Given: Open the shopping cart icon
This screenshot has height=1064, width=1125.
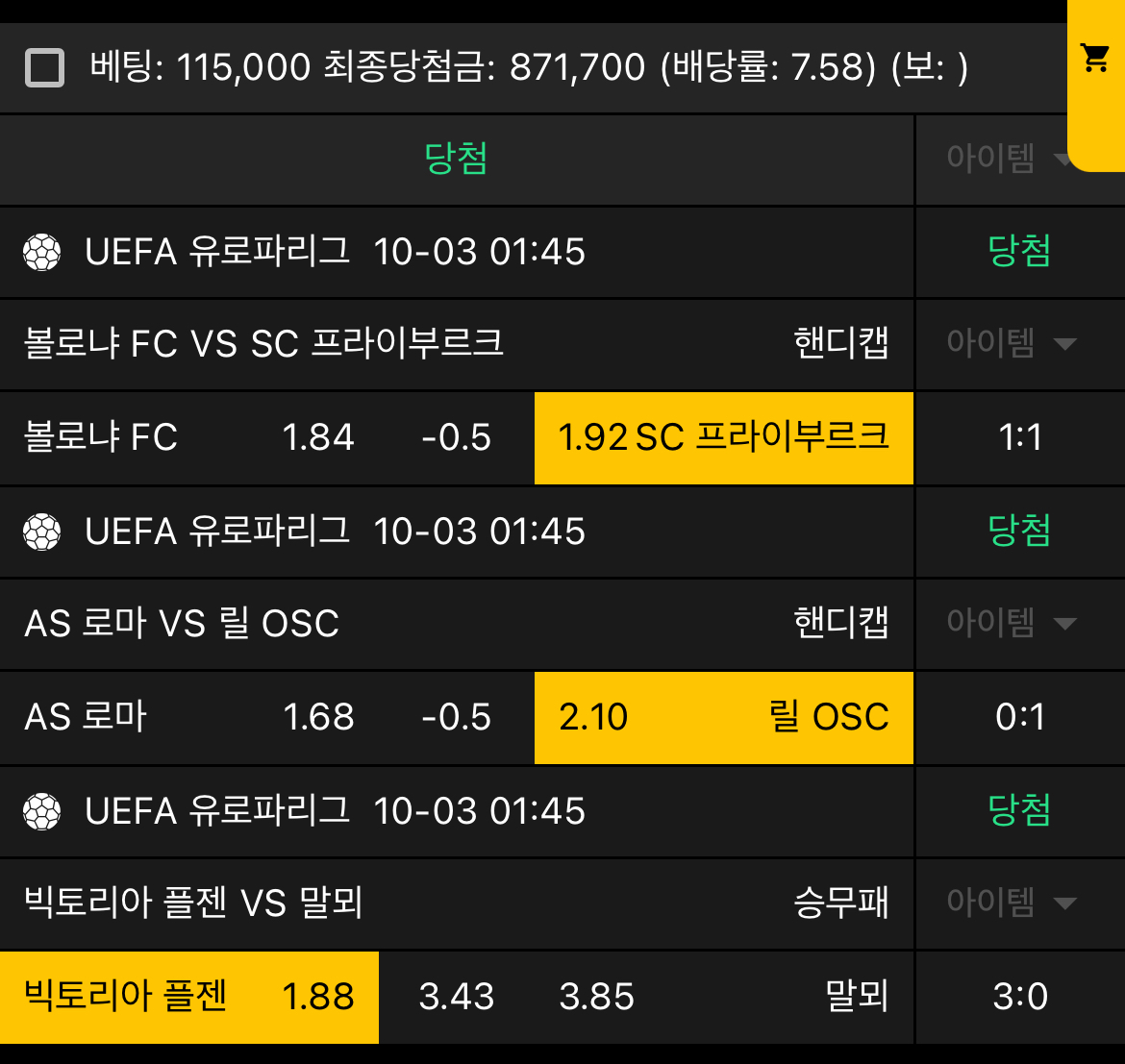Looking at the screenshot, I should pos(1095,58).
